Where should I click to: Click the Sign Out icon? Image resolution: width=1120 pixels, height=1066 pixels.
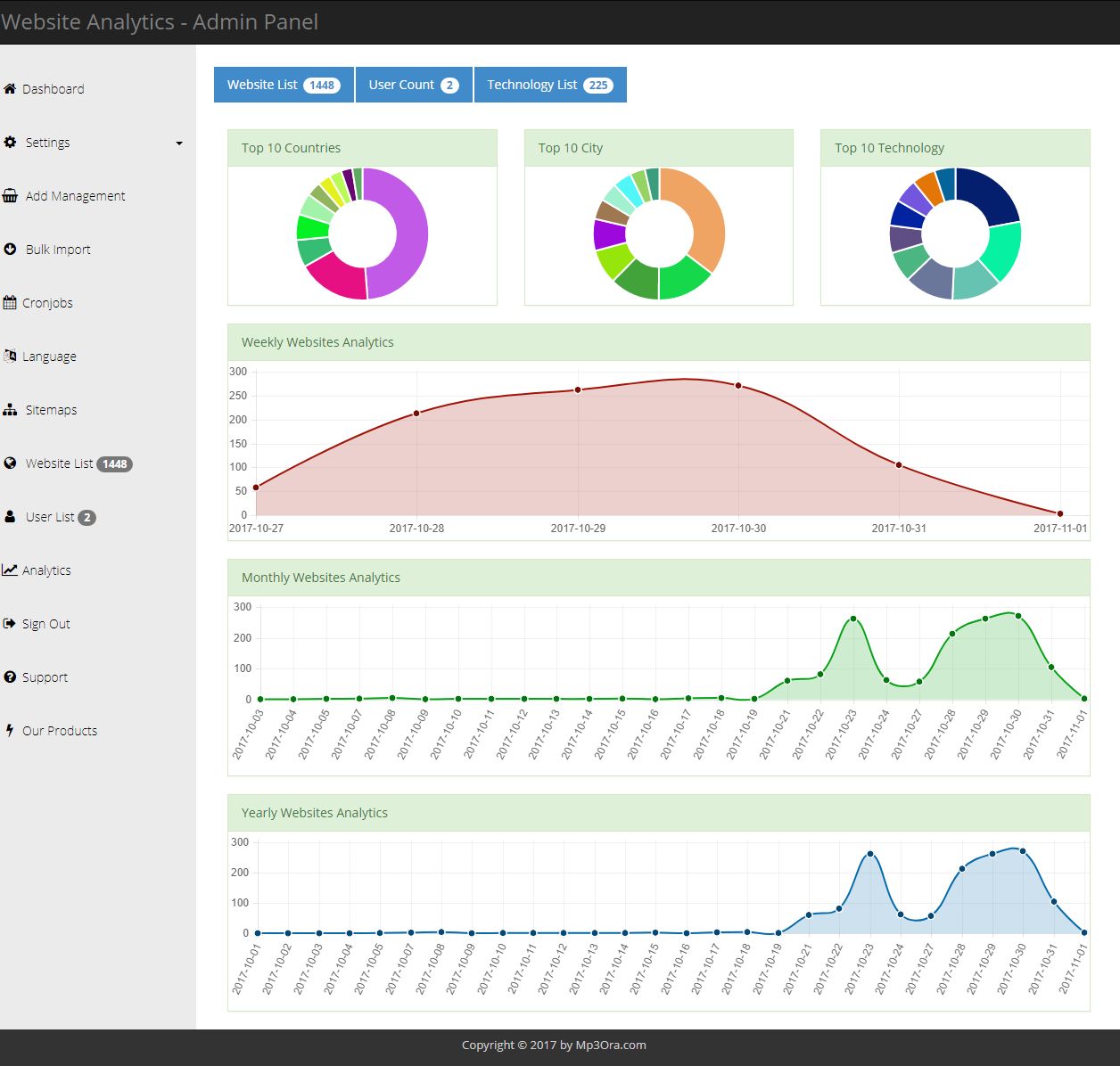[10, 624]
